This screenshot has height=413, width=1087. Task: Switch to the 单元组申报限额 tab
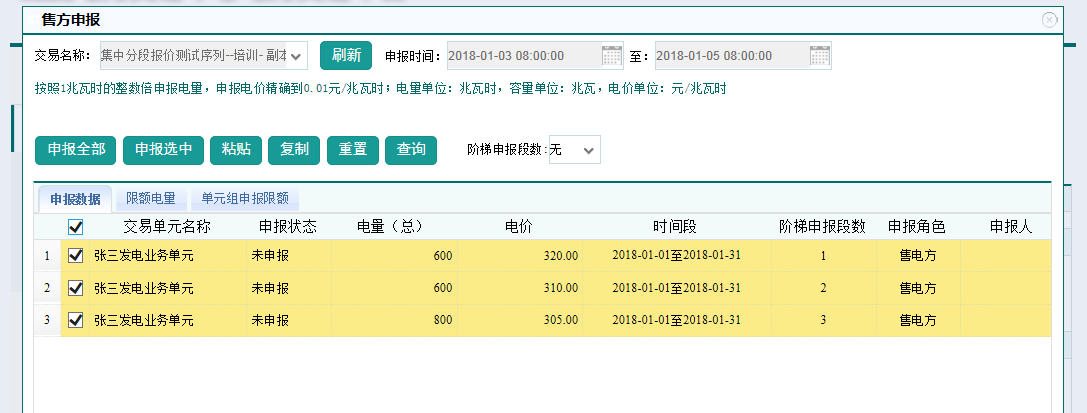(x=245, y=198)
